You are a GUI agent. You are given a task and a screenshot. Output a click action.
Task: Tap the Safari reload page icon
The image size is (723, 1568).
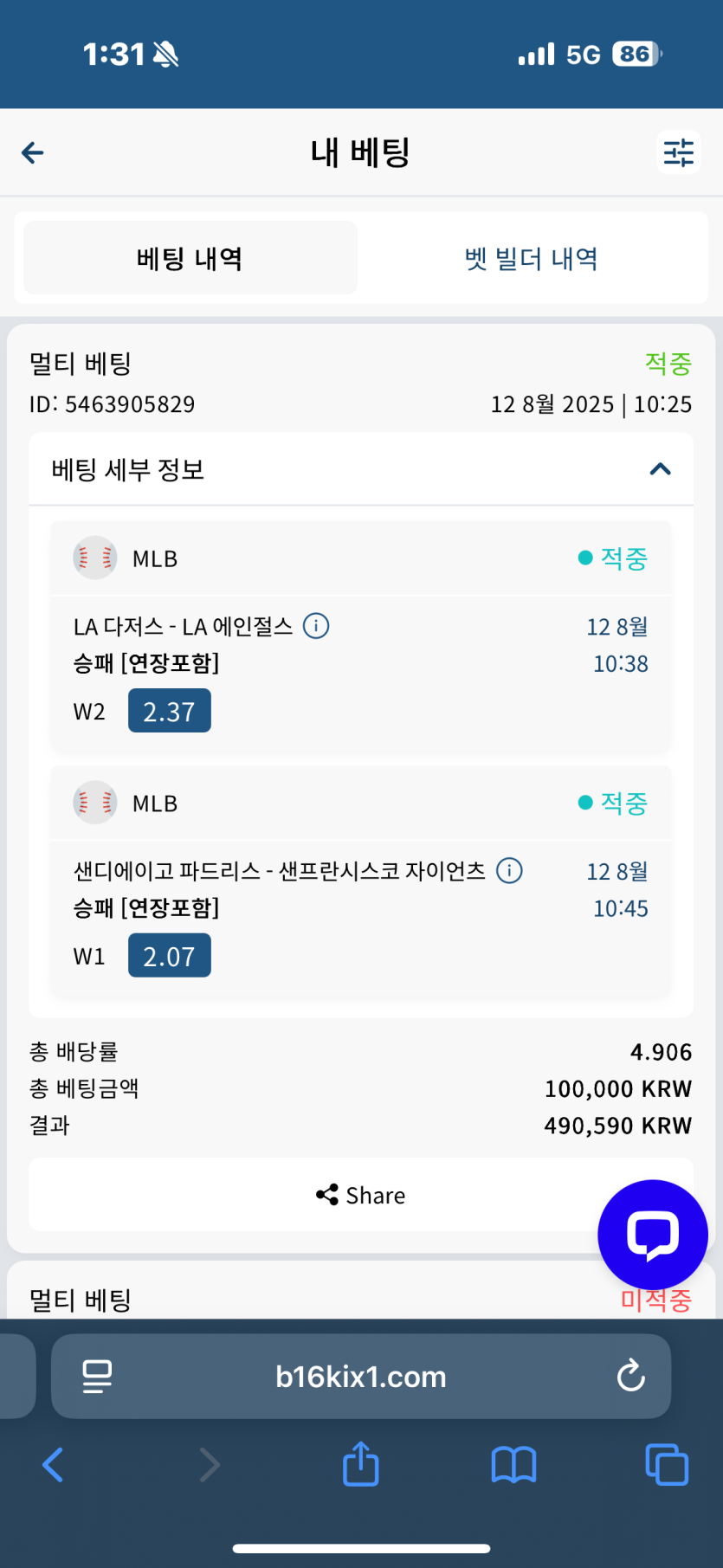(x=630, y=1376)
